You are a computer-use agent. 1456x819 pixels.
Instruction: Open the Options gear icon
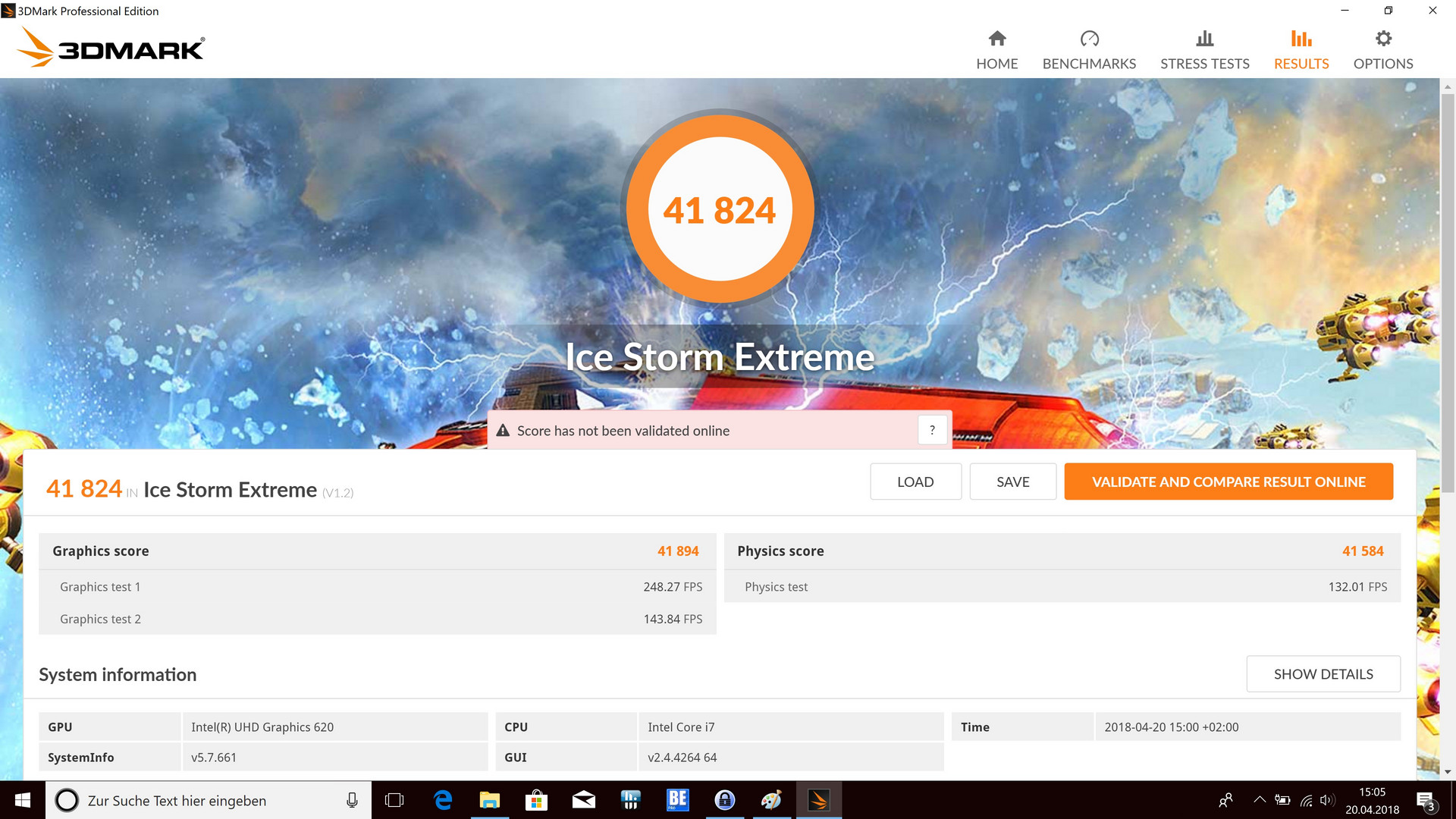[x=1382, y=39]
